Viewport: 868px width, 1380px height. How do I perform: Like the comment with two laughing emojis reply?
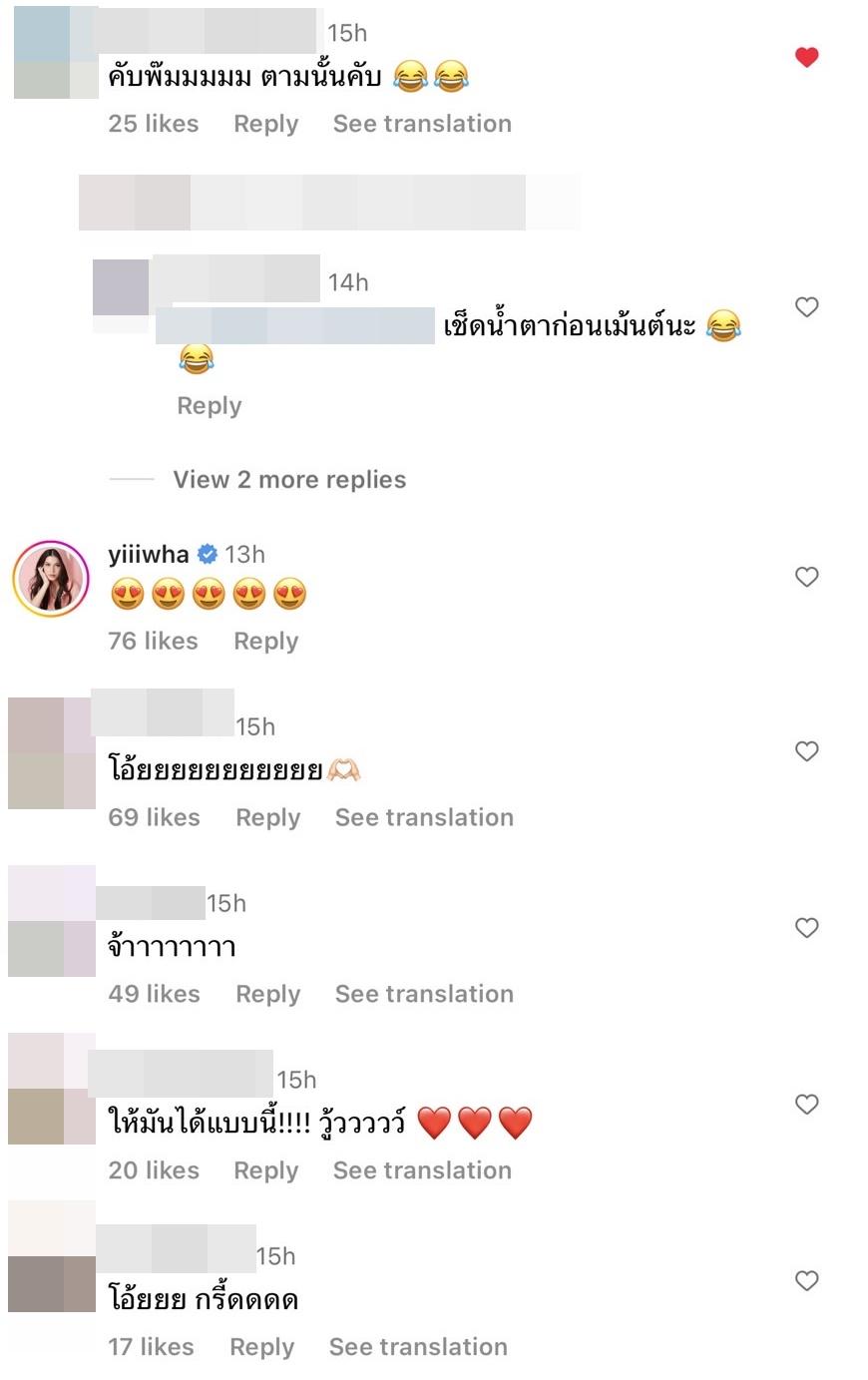(807, 307)
